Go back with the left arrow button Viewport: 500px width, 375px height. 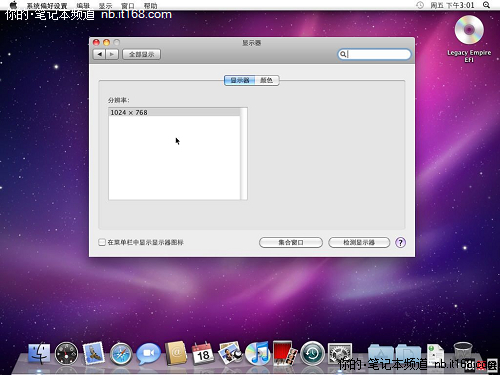pos(99,54)
